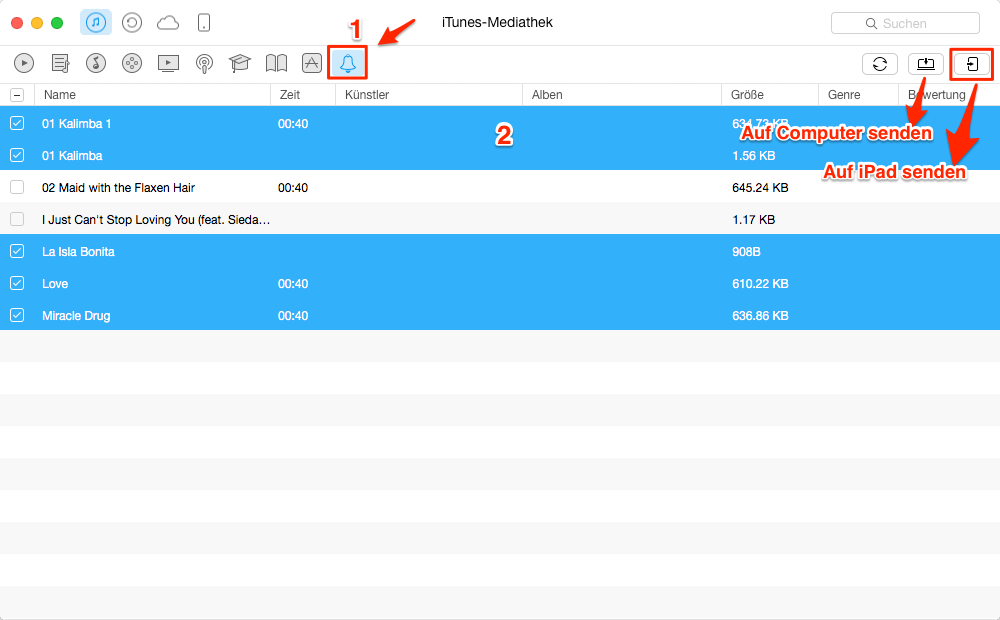Image resolution: width=1000 pixels, height=620 pixels.
Task: Click the 00:40 time of 02 Maid
Action: coord(293,188)
